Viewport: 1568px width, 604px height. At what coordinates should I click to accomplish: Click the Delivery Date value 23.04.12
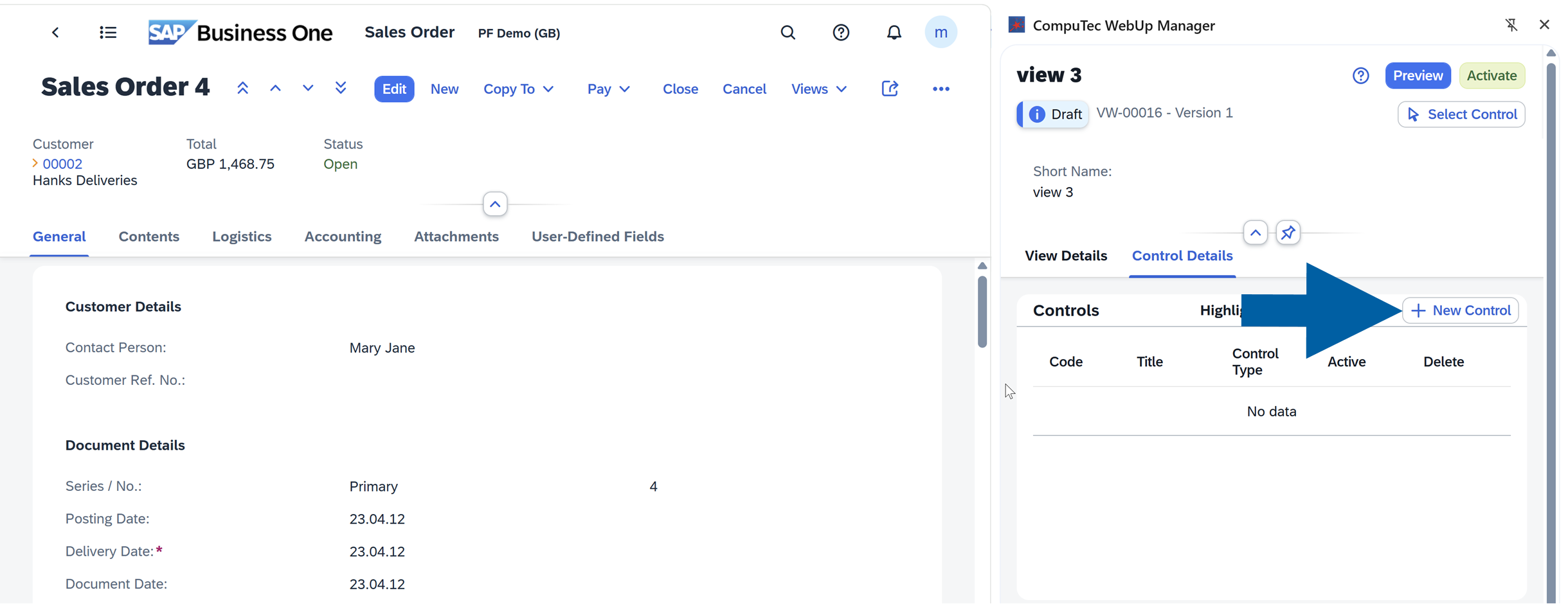[x=377, y=552]
